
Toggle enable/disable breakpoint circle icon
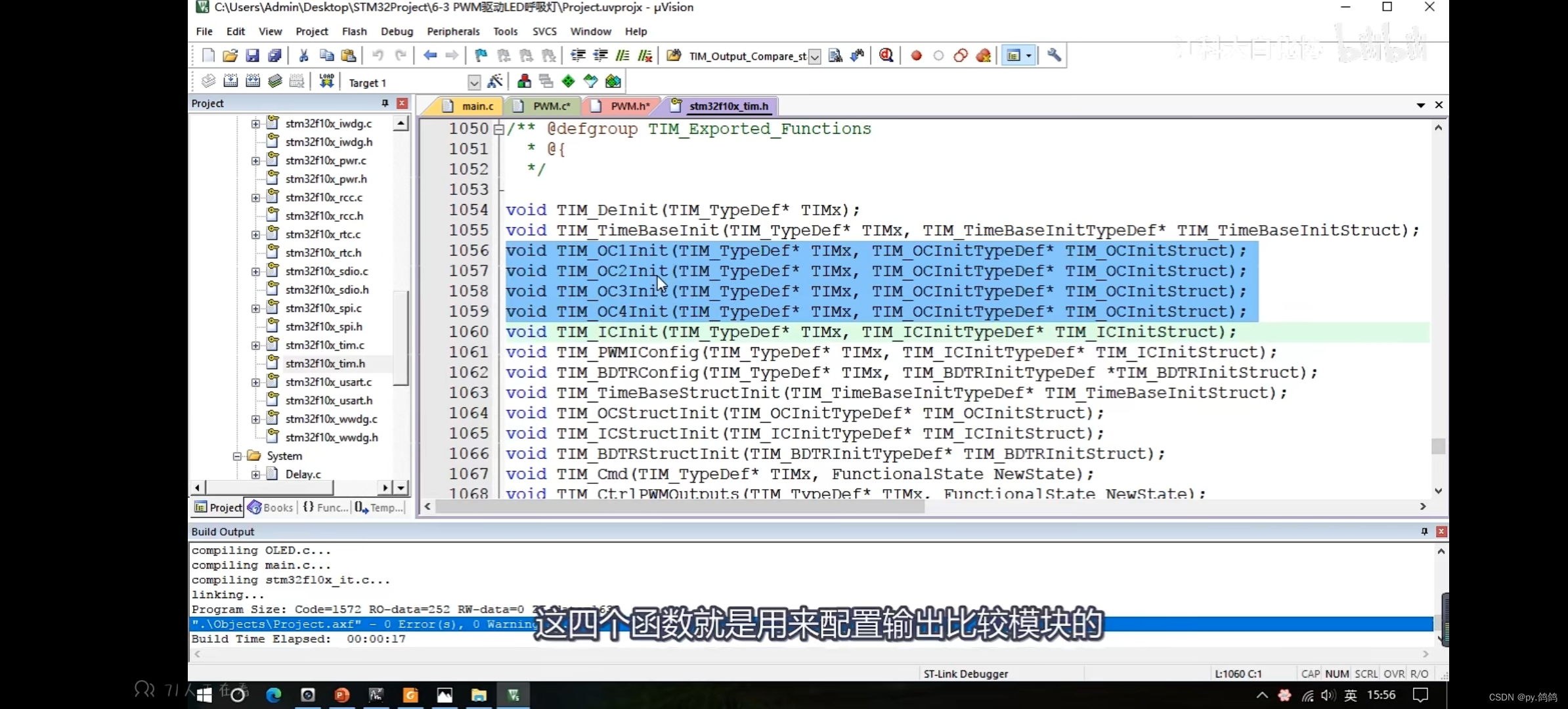[938, 56]
